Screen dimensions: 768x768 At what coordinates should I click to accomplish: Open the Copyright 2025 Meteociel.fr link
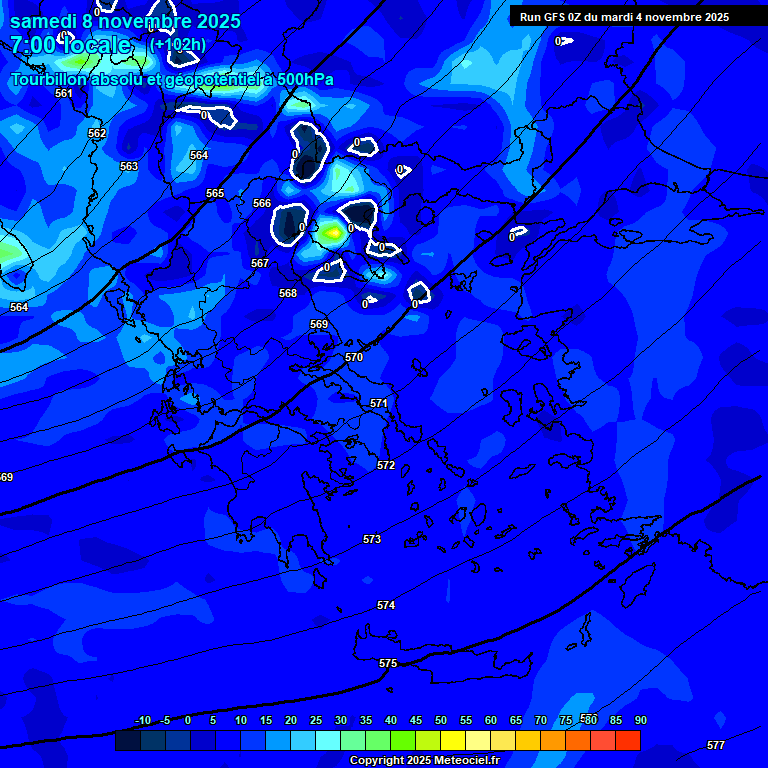pyautogui.click(x=424, y=761)
